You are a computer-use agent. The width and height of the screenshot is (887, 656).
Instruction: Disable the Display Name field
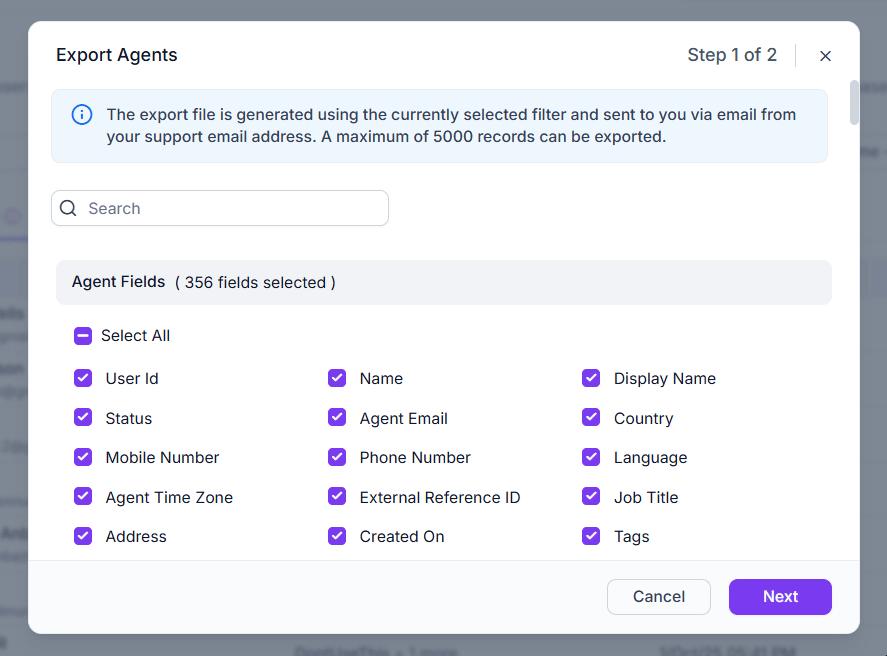(591, 378)
